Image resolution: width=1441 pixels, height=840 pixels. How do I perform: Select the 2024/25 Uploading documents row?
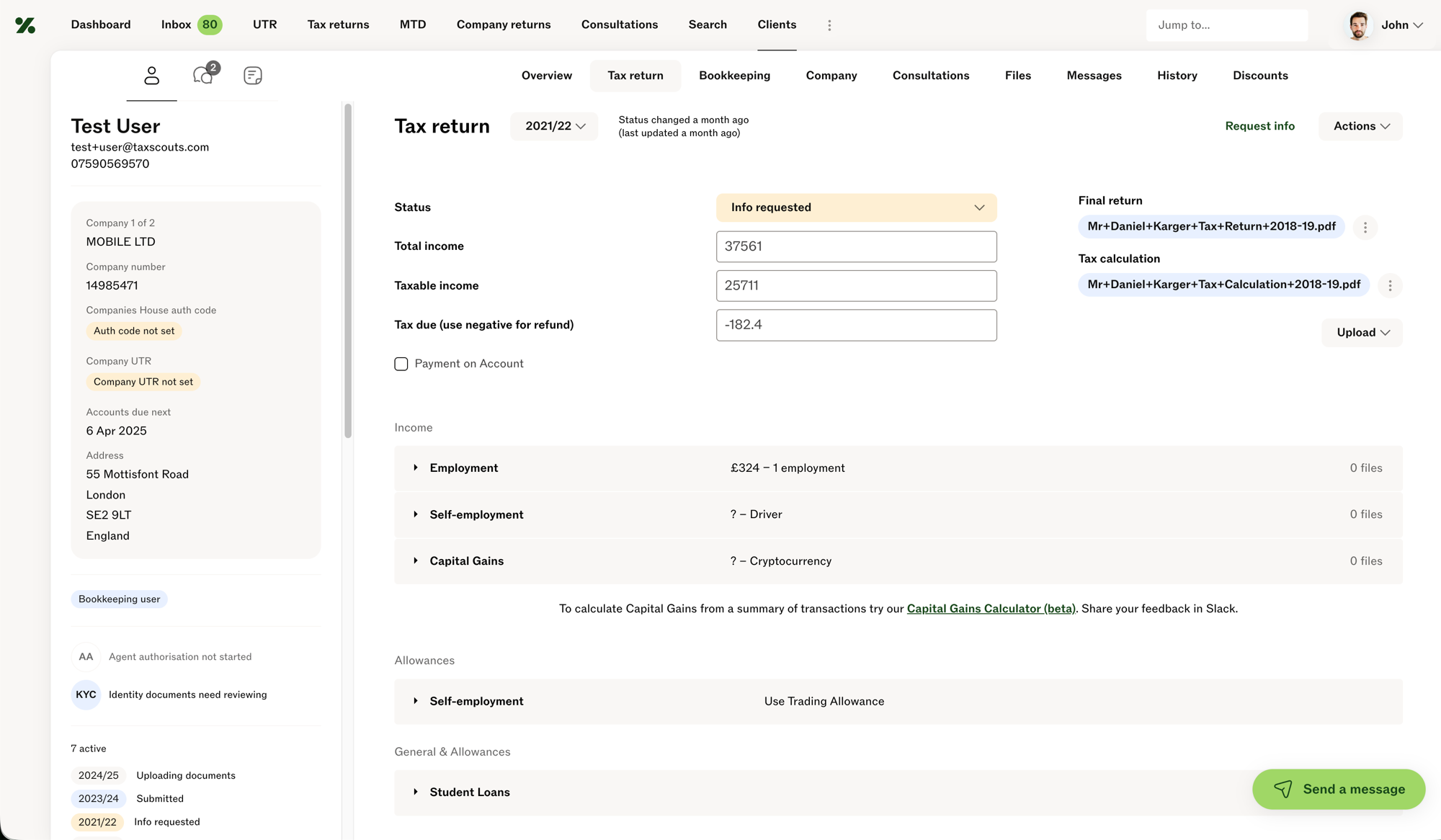pyautogui.click(x=153, y=776)
